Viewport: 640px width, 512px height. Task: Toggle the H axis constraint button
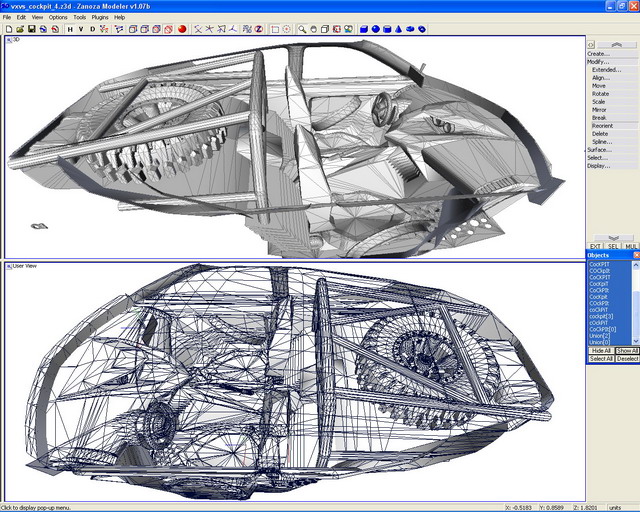click(69, 29)
